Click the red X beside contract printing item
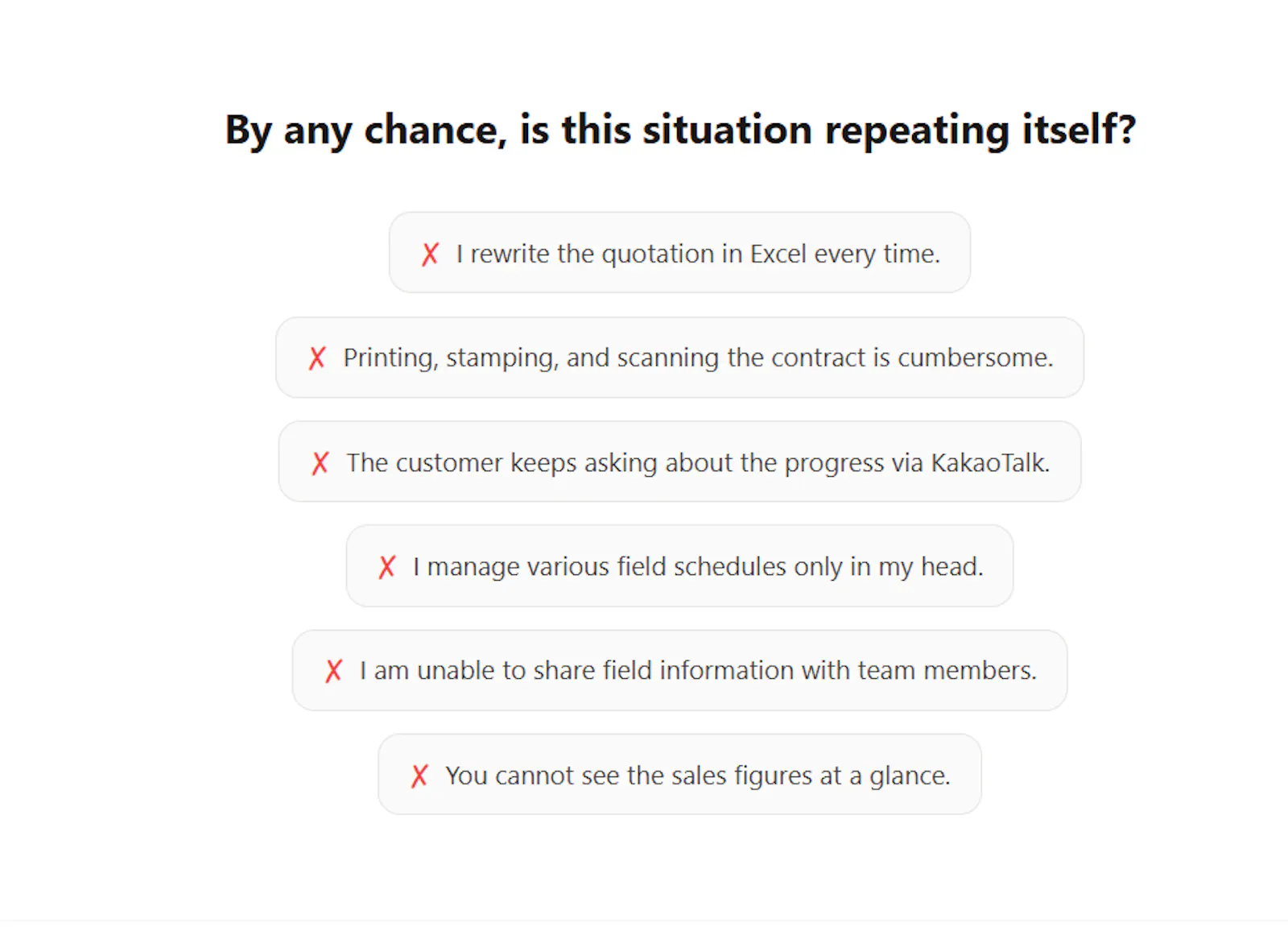The height and width of the screenshot is (927, 1288). point(317,358)
